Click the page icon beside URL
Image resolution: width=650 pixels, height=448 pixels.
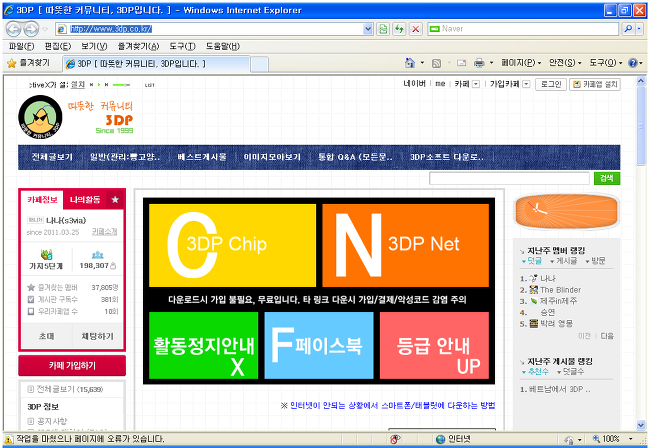[x=62, y=29]
